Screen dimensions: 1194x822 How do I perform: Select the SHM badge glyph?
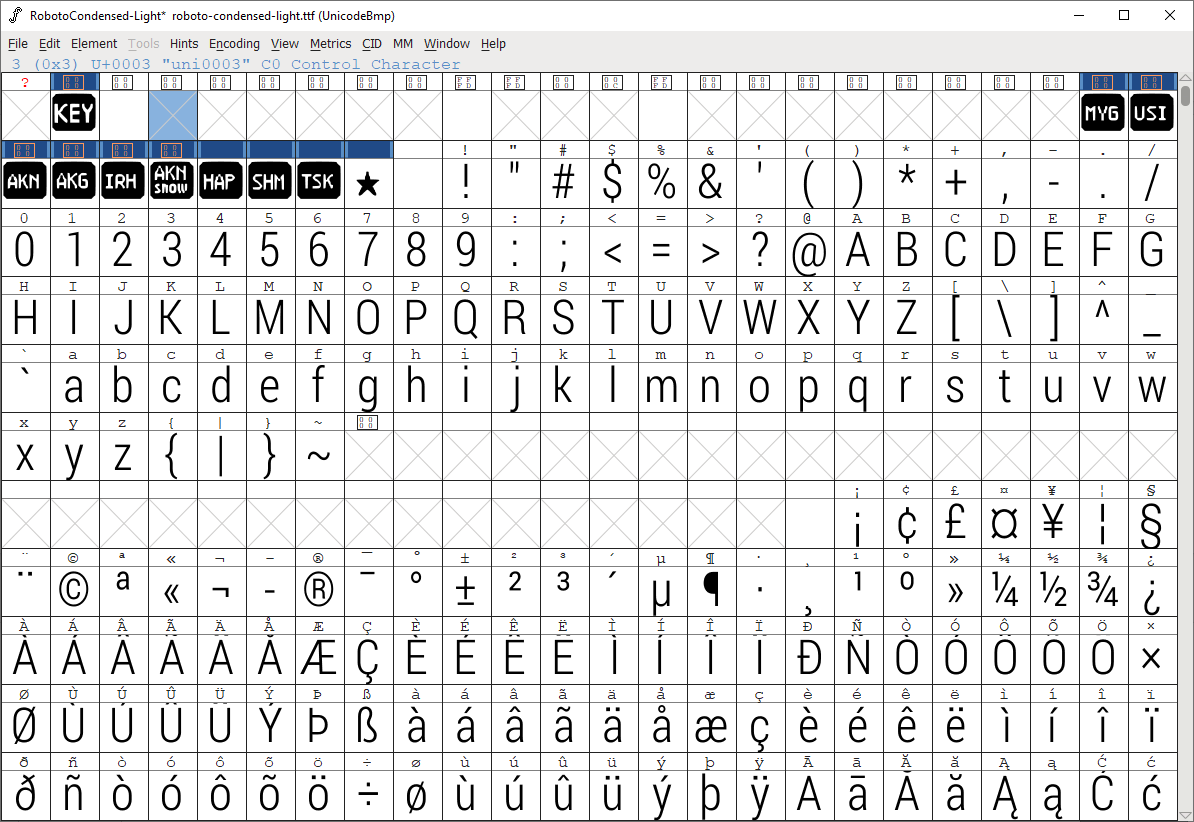270,182
